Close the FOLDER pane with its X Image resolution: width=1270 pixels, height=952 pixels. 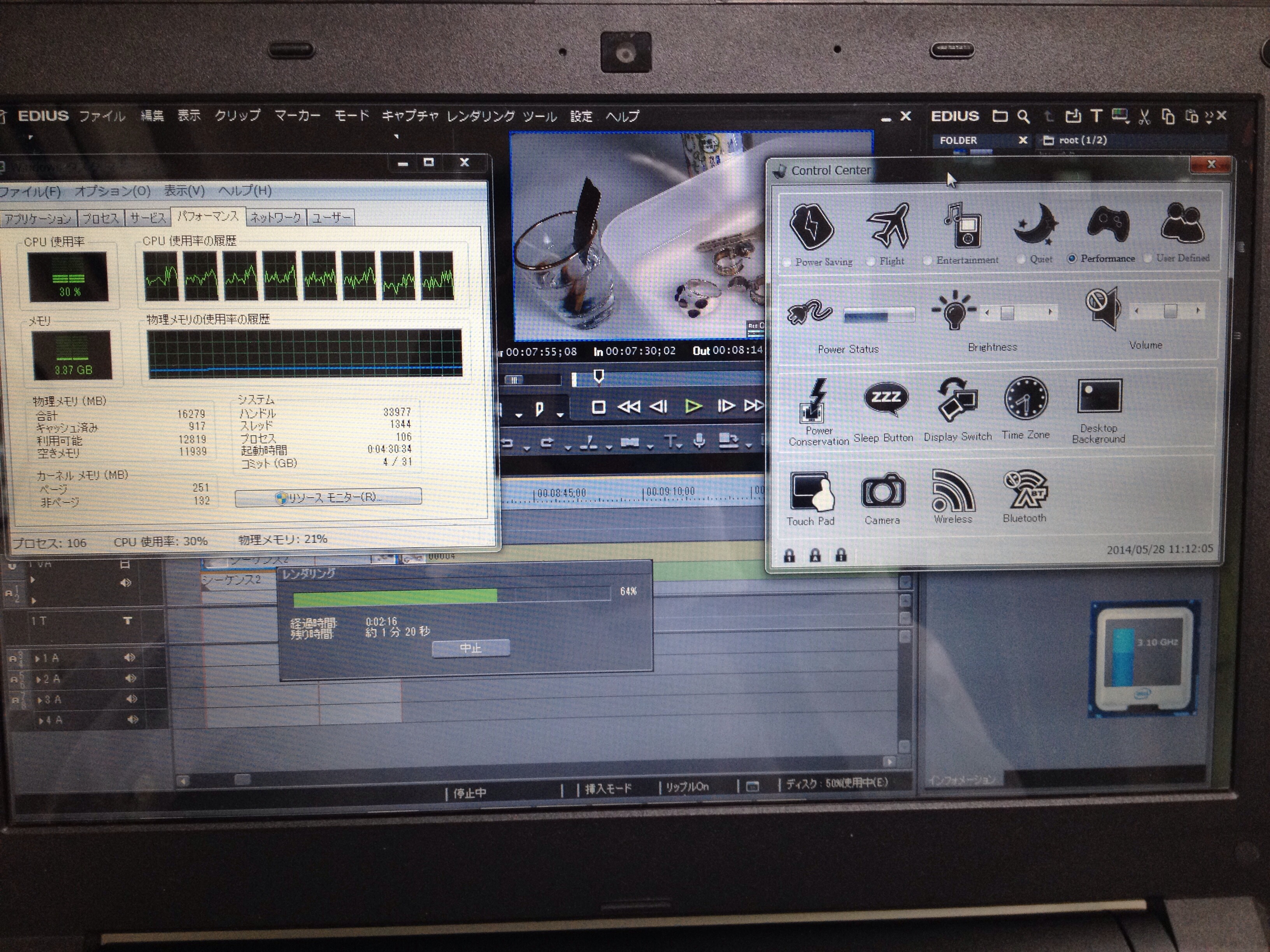1023,140
